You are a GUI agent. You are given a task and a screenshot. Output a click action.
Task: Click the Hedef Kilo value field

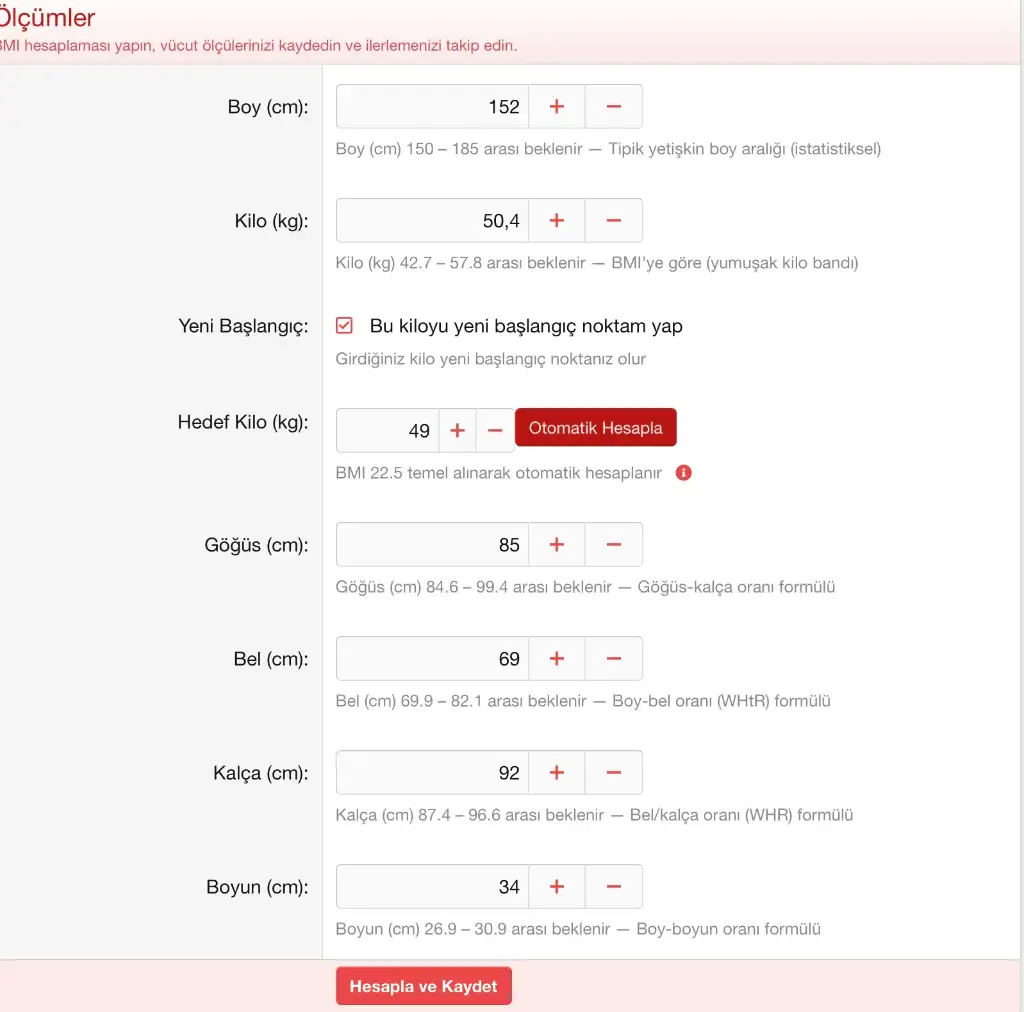tap(387, 430)
